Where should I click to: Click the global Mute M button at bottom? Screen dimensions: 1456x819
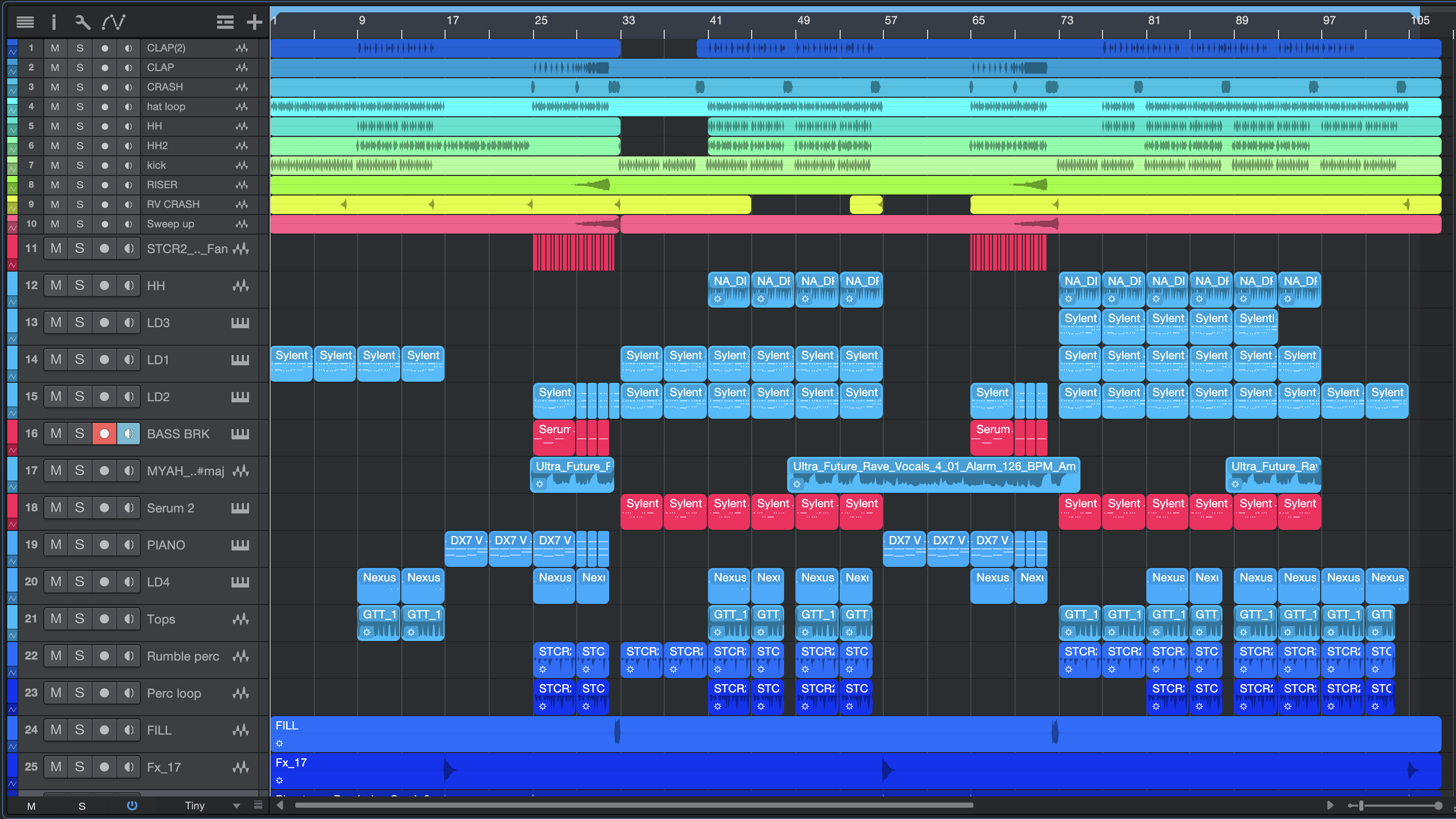(x=31, y=806)
